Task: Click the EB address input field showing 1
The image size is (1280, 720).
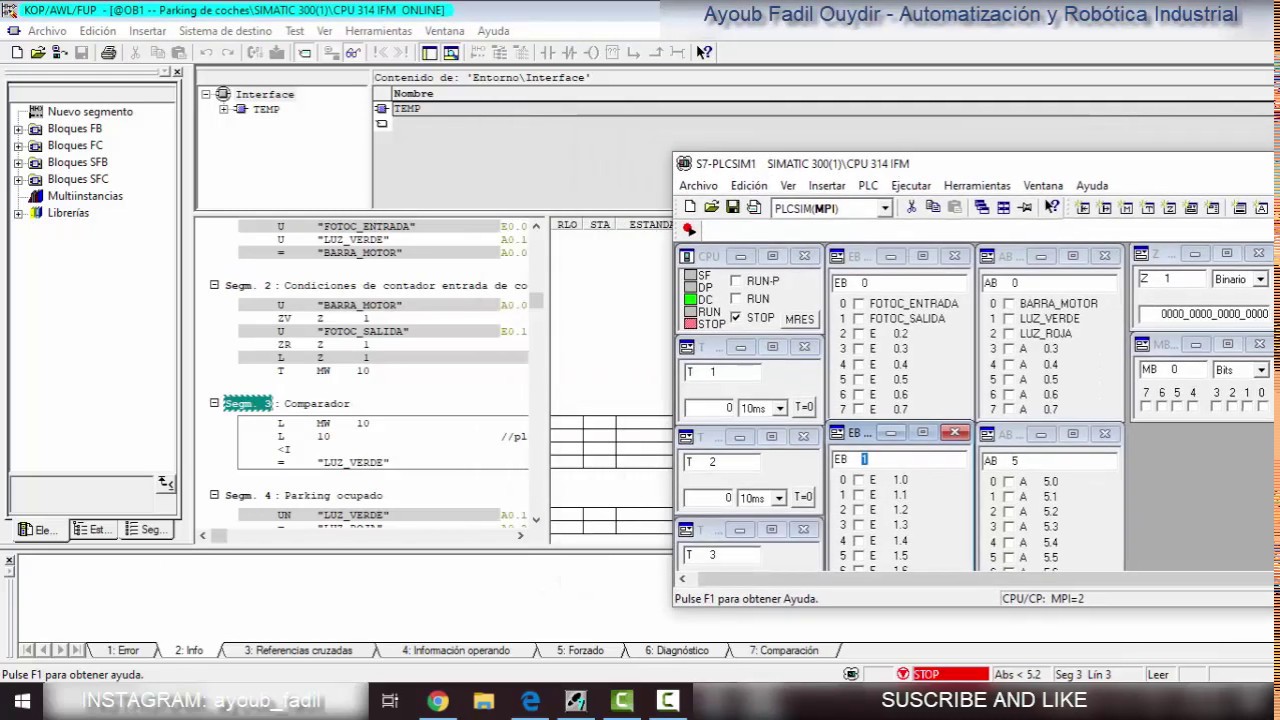Action: pyautogui.click(x=898, y=459)
